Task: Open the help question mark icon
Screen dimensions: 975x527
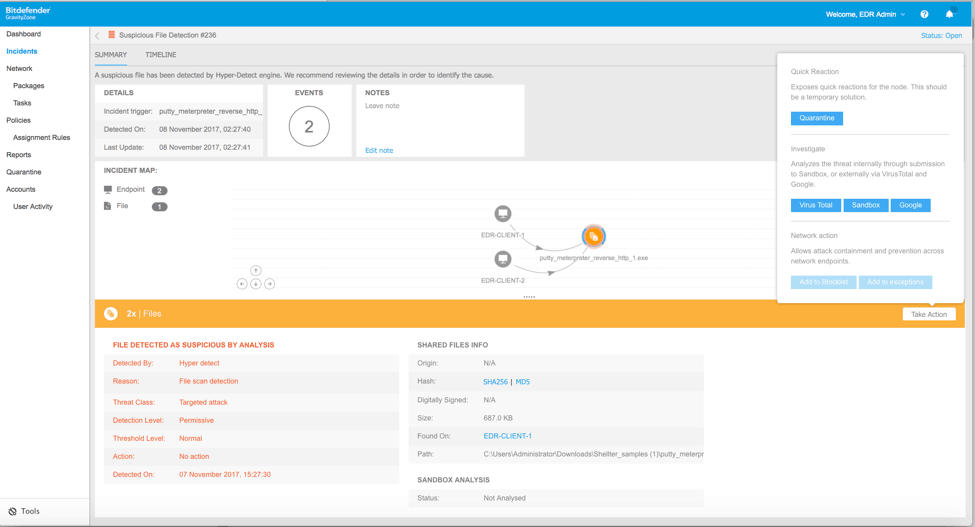Action: [x=924, y=14]
